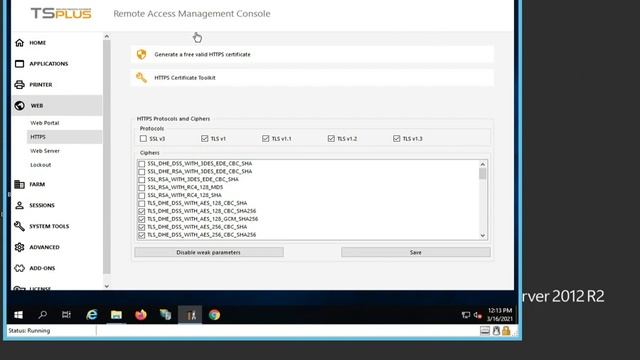Toggle TLS v1.2 protocol checkbox

pos(331,139)
